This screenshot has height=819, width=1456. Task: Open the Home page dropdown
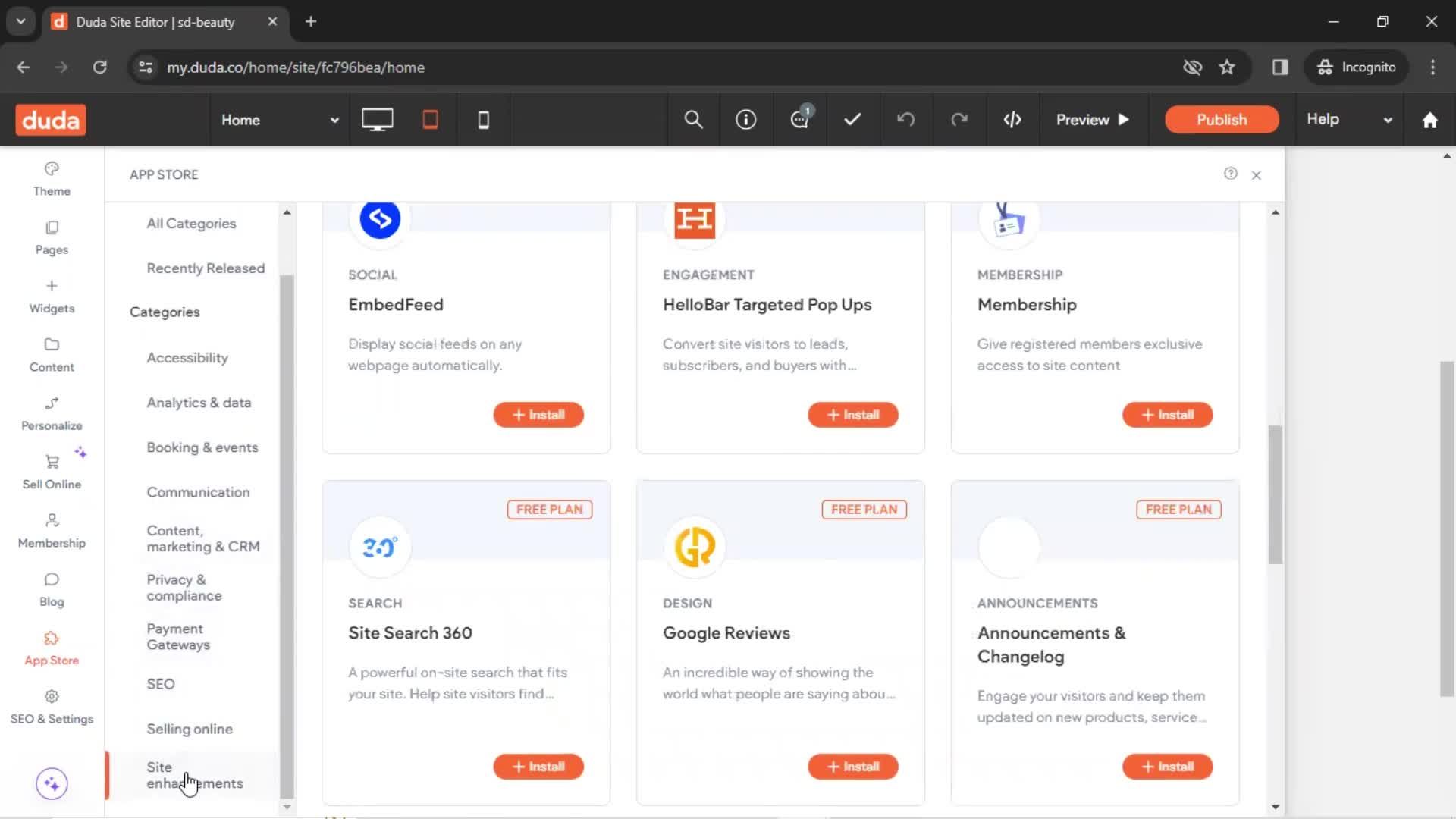pos(279,120)
